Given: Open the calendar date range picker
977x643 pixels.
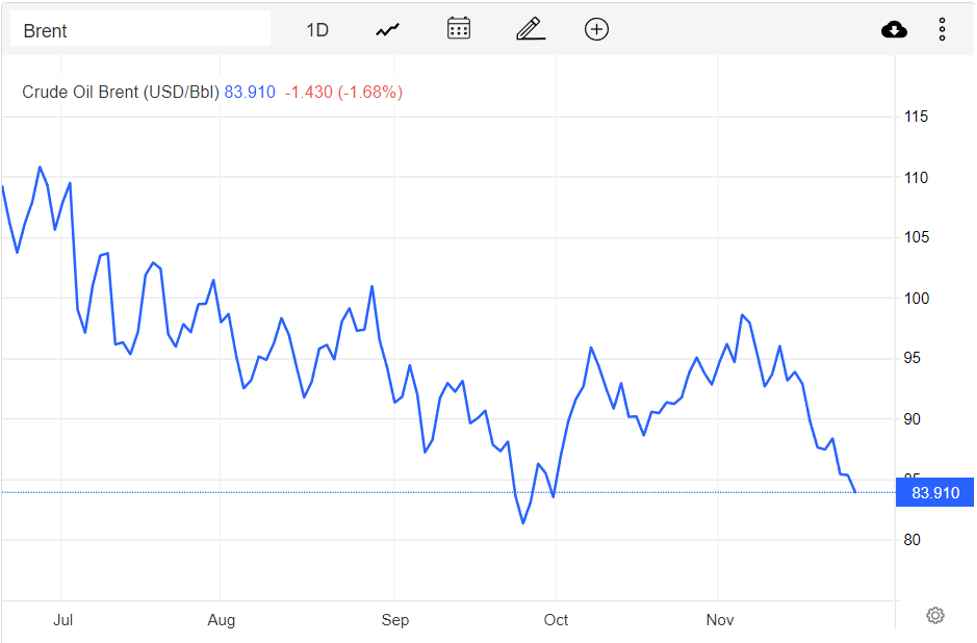Looking at the screenshot, I should point(458,29).
